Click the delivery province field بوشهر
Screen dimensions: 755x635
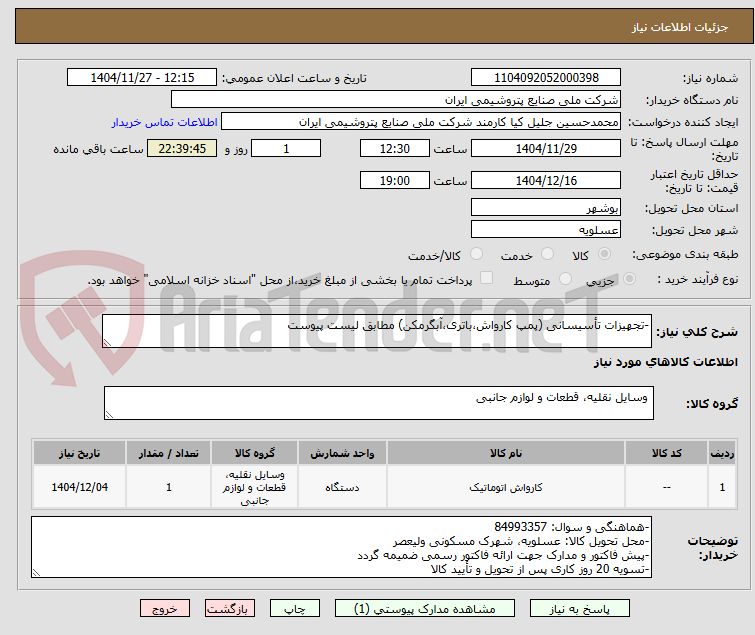[x=546, y=207]
